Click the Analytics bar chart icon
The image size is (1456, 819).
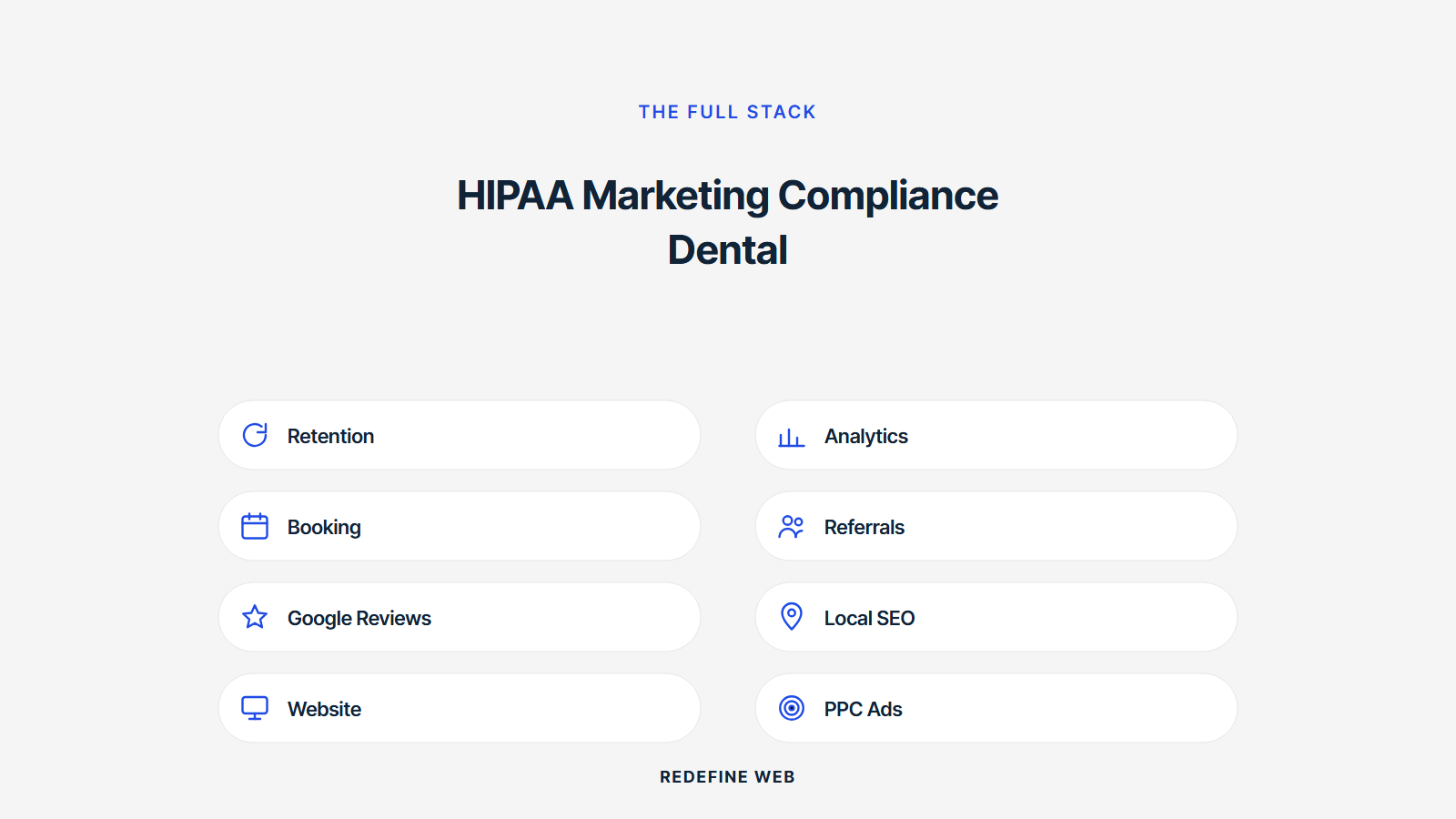pyautogui.click(x=792, y=438)
